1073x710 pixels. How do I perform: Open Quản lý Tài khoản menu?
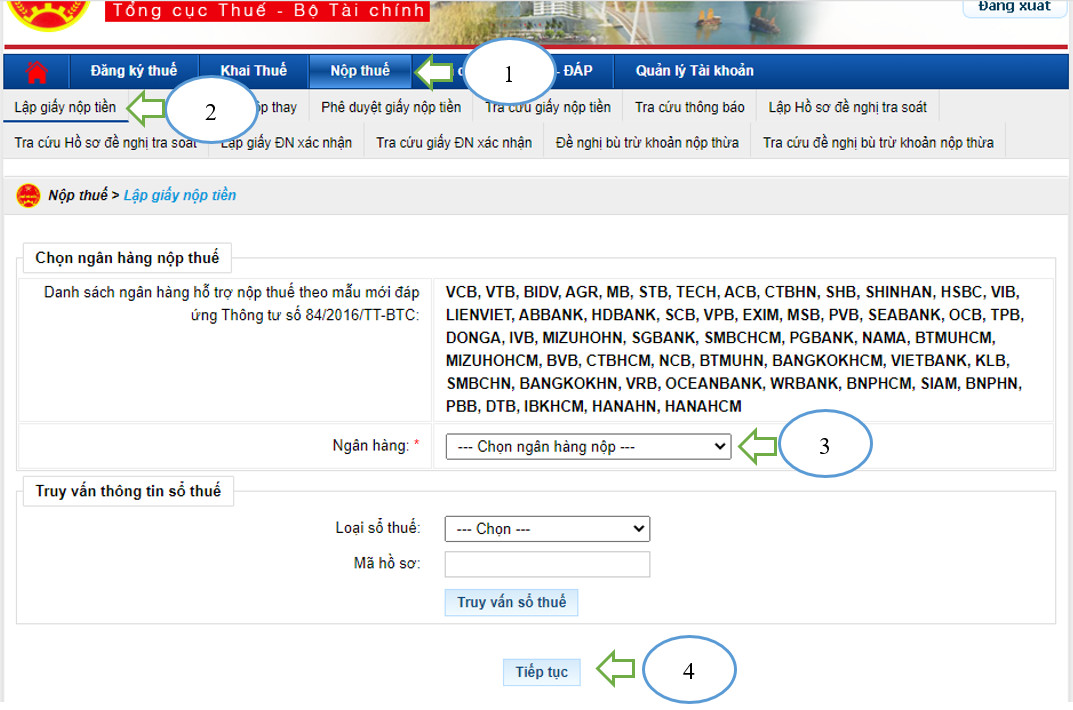coord(695,71)
